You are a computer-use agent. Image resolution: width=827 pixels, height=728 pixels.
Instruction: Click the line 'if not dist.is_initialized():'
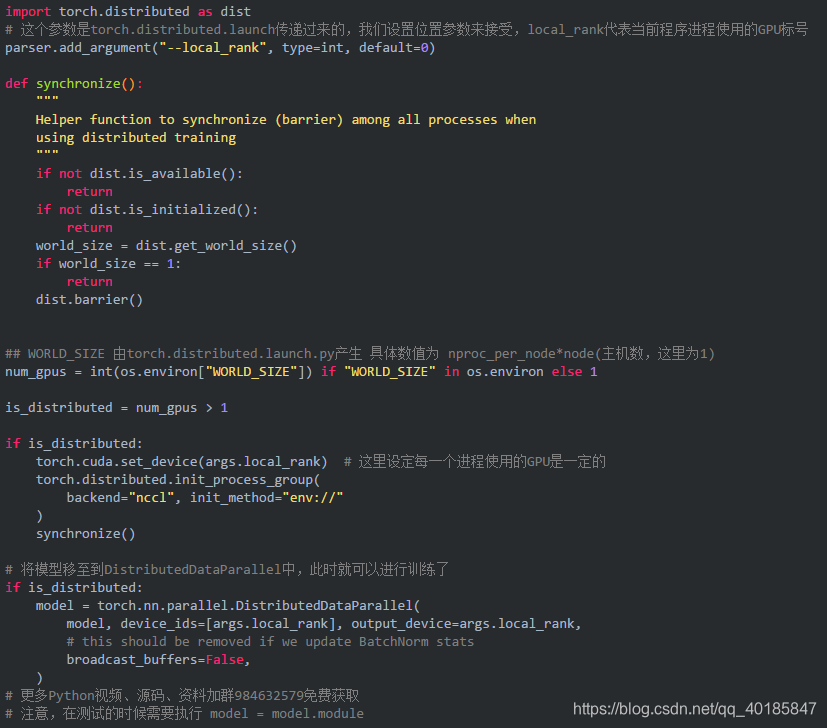tap(147, 209)
